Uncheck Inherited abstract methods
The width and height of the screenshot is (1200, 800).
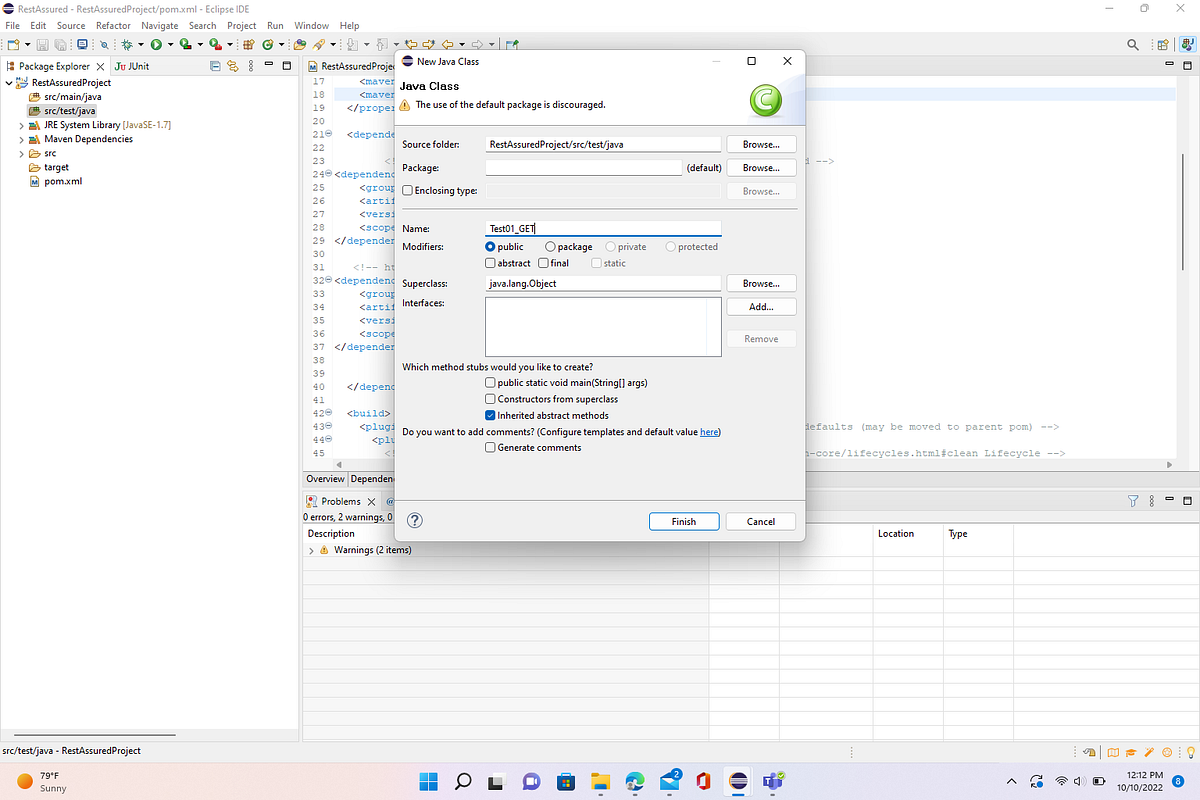(x=490, y=415)
